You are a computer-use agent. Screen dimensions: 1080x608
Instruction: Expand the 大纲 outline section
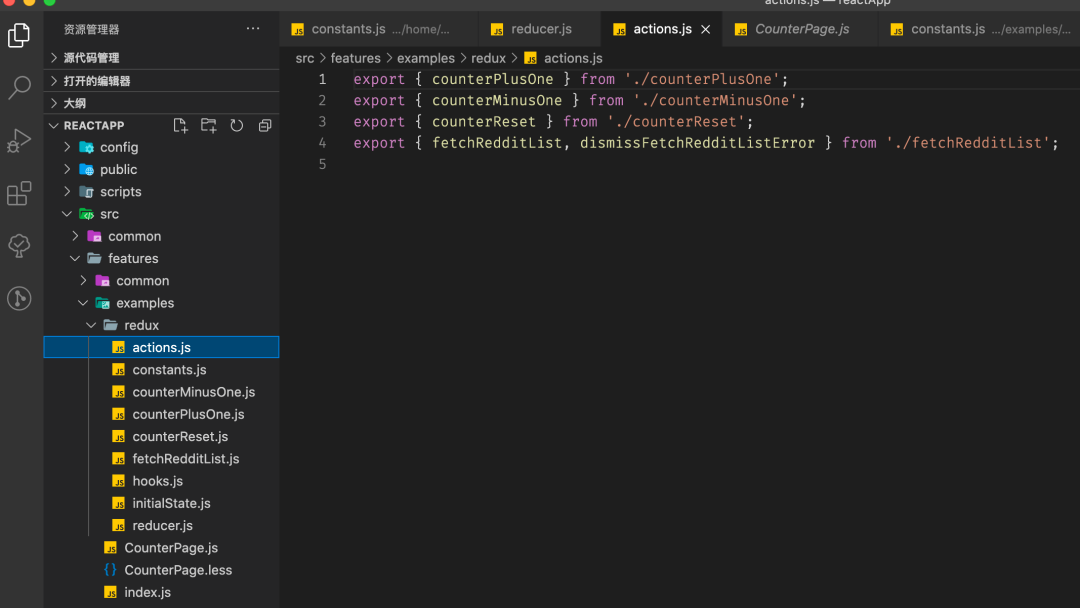pyautogui.click(x=75, y=103)
